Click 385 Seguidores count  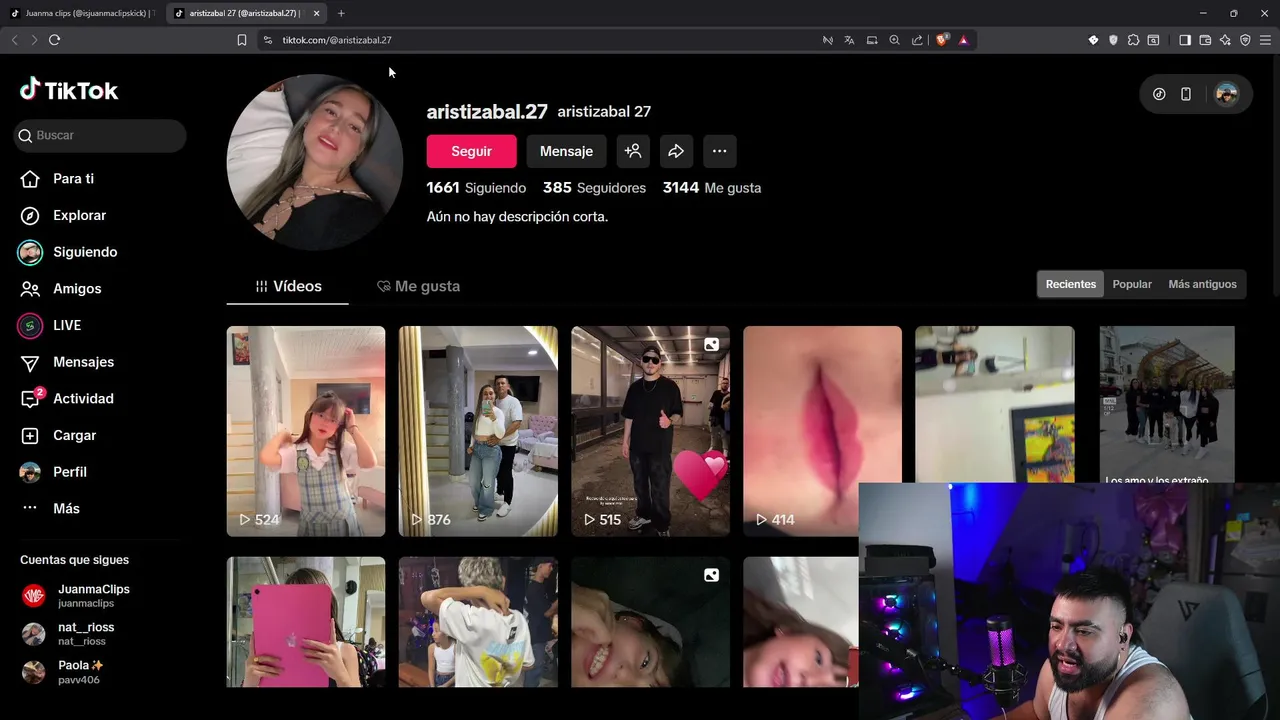point(594,188)
